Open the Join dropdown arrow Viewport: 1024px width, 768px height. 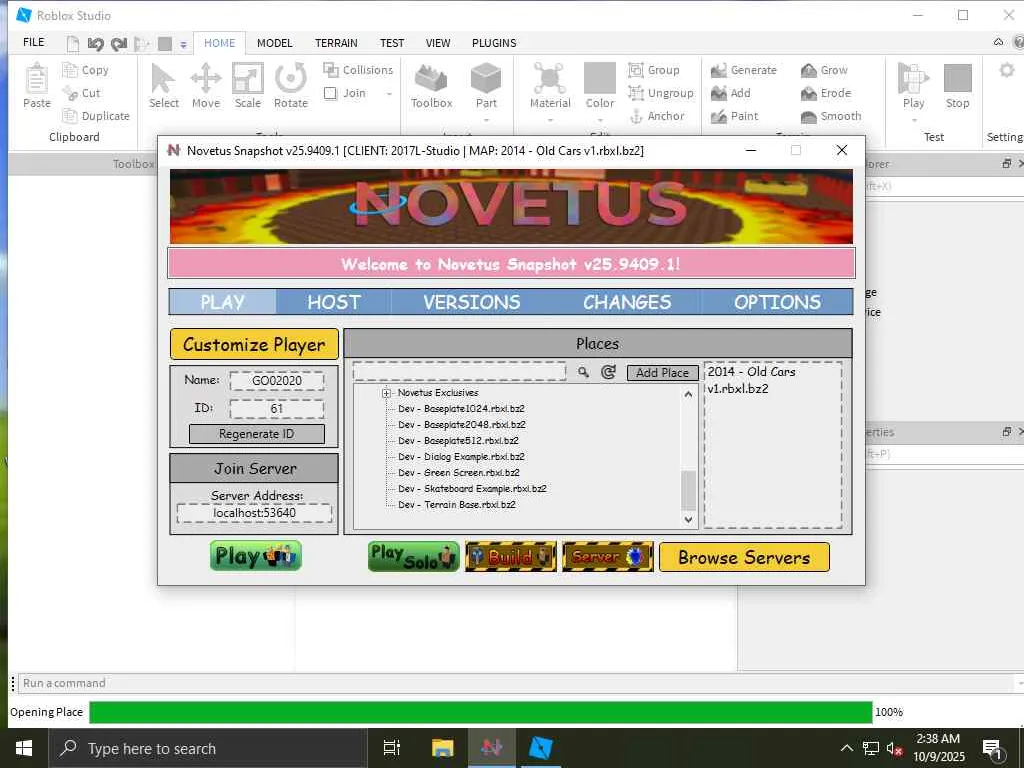[x=389, y=94]
